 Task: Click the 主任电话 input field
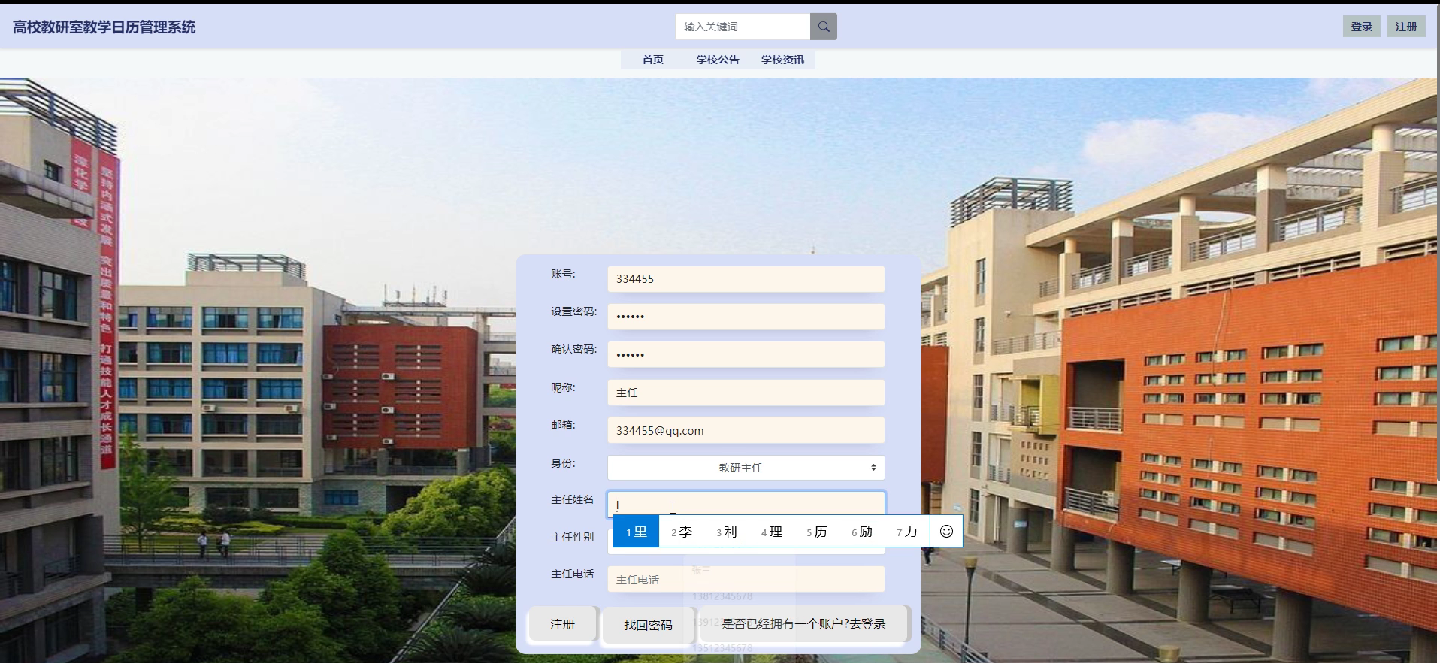click(746, 578)
